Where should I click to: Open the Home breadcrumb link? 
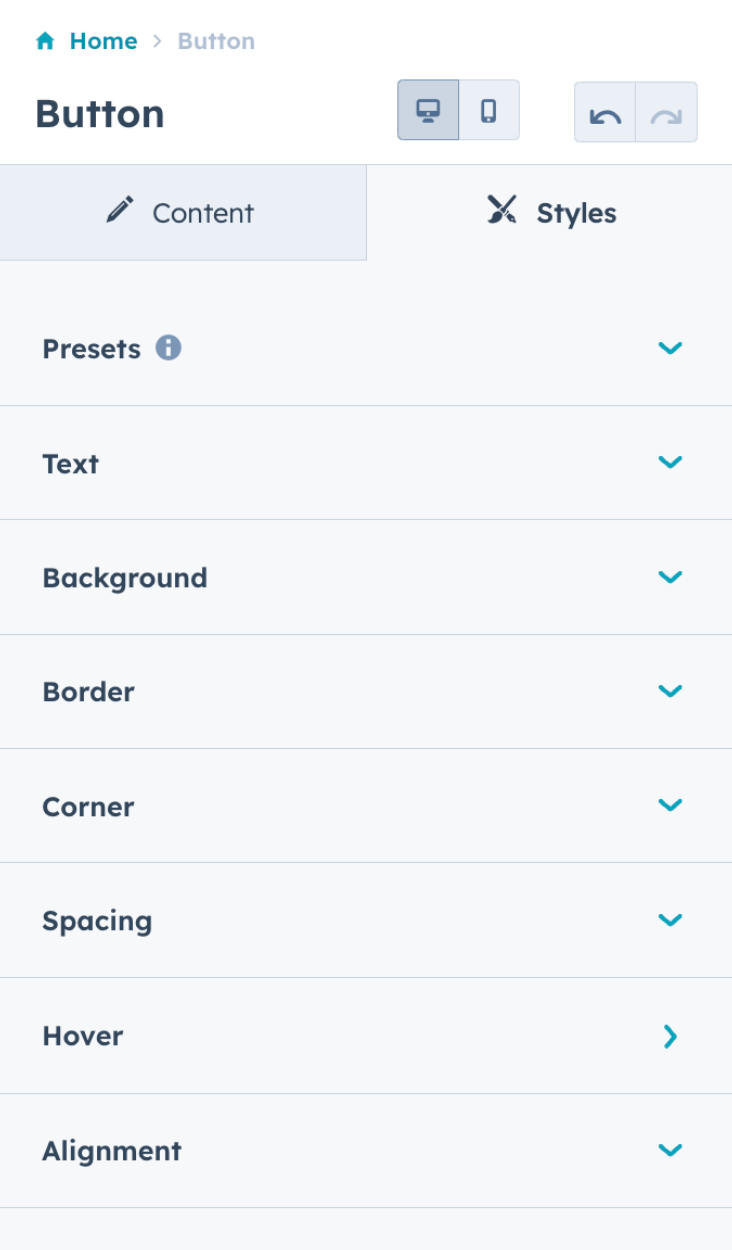(103, 41)
